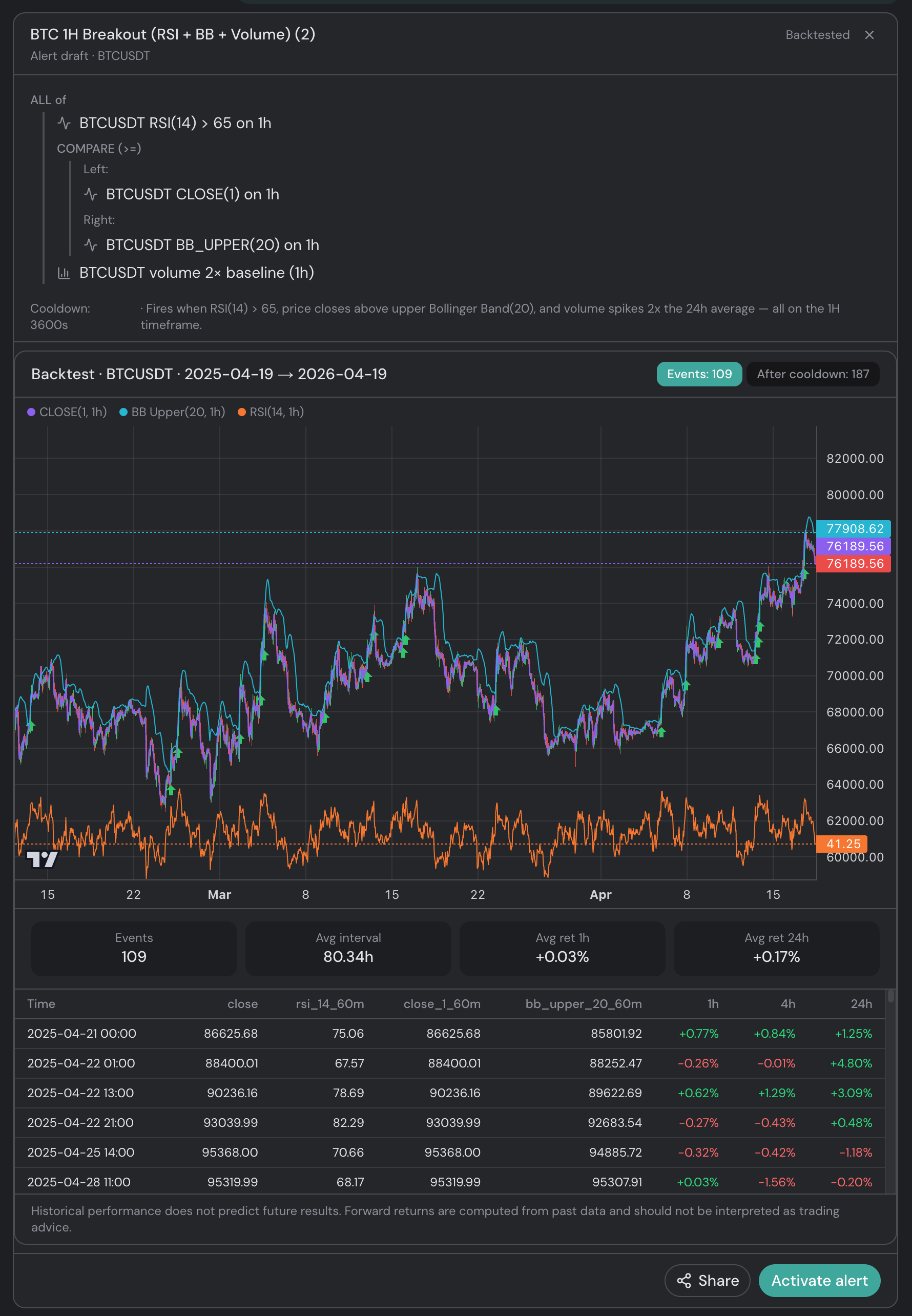Click the volume baseline bar-chart icon
The height and width of the screenshot is (1316, 912).
pos(64,273)
